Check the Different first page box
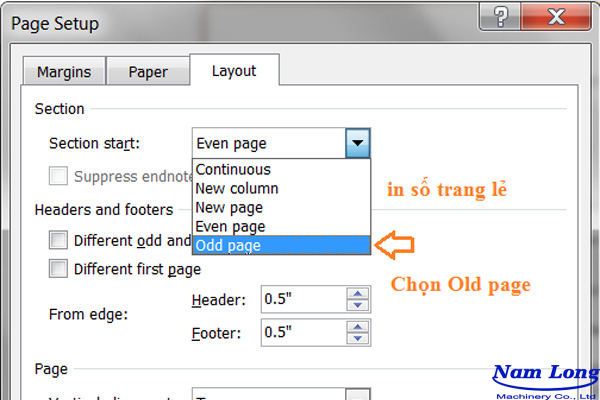This screenshot has height=400, width=600. [x=60, y=269]
